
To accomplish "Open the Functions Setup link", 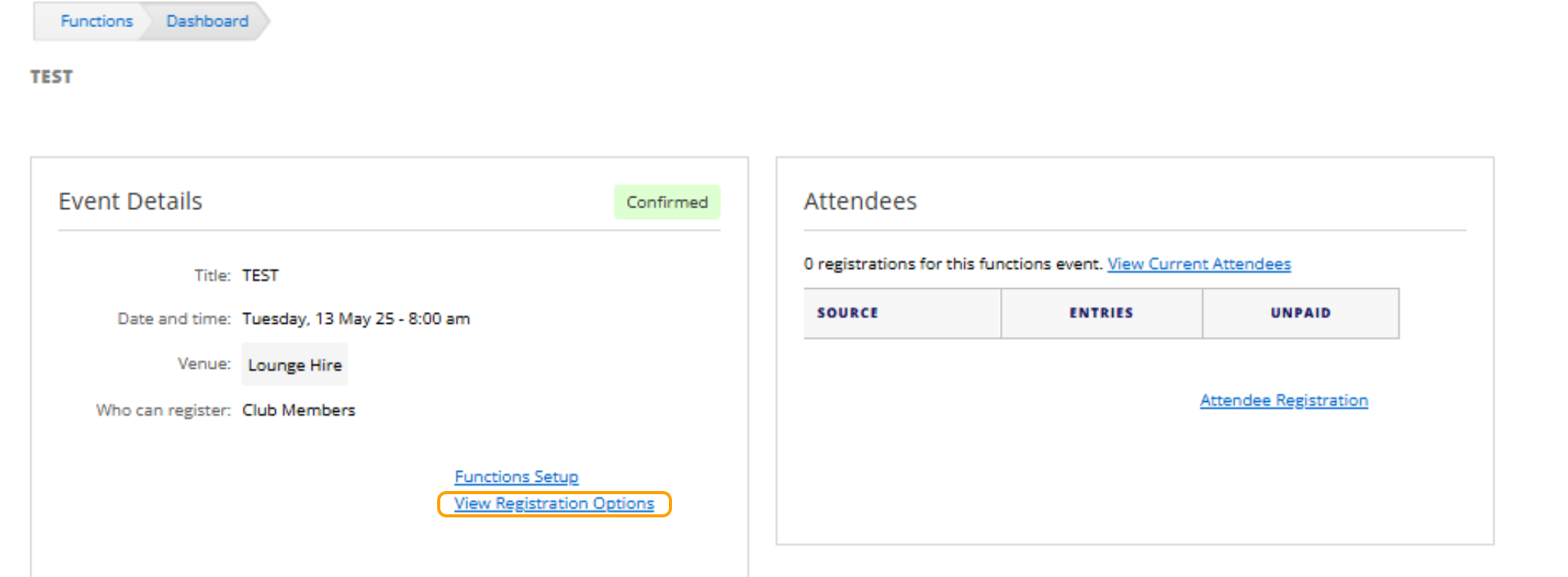I will pos(516,476).
